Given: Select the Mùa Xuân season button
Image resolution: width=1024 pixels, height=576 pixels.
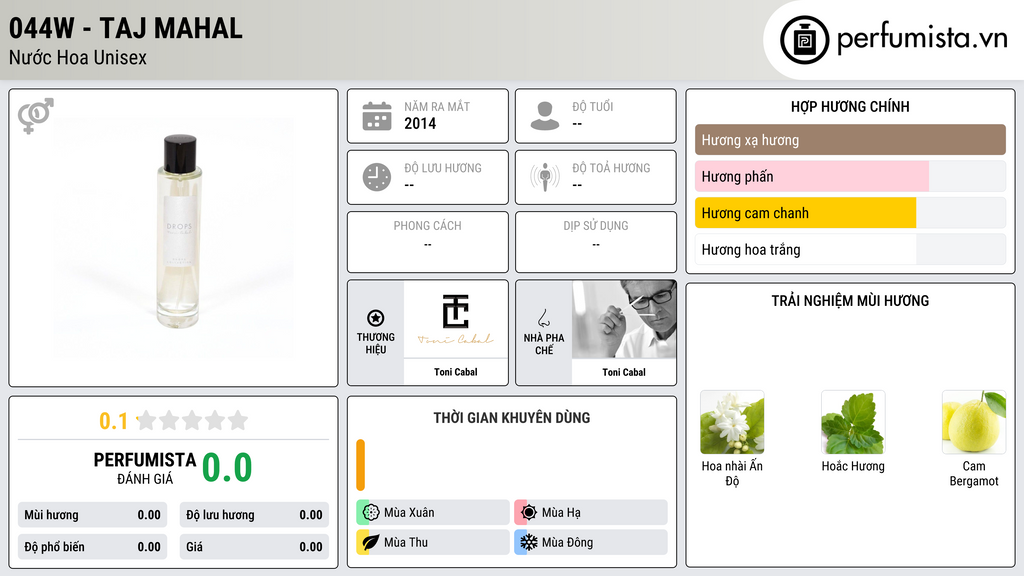Looking at the screenshot, I should pyautogui.click(x=433, y=513).
